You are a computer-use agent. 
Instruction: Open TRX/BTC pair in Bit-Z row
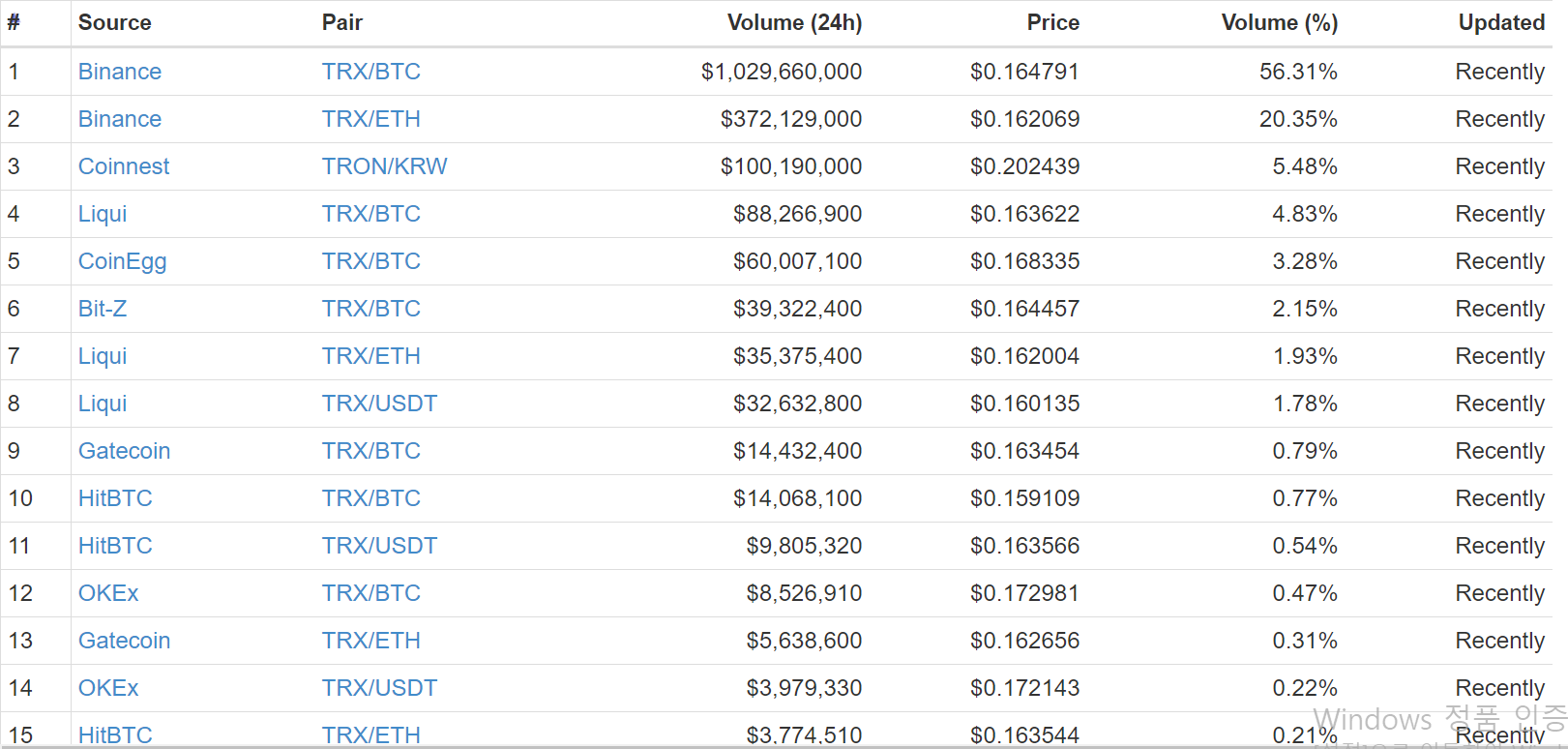tap(371, 309)
